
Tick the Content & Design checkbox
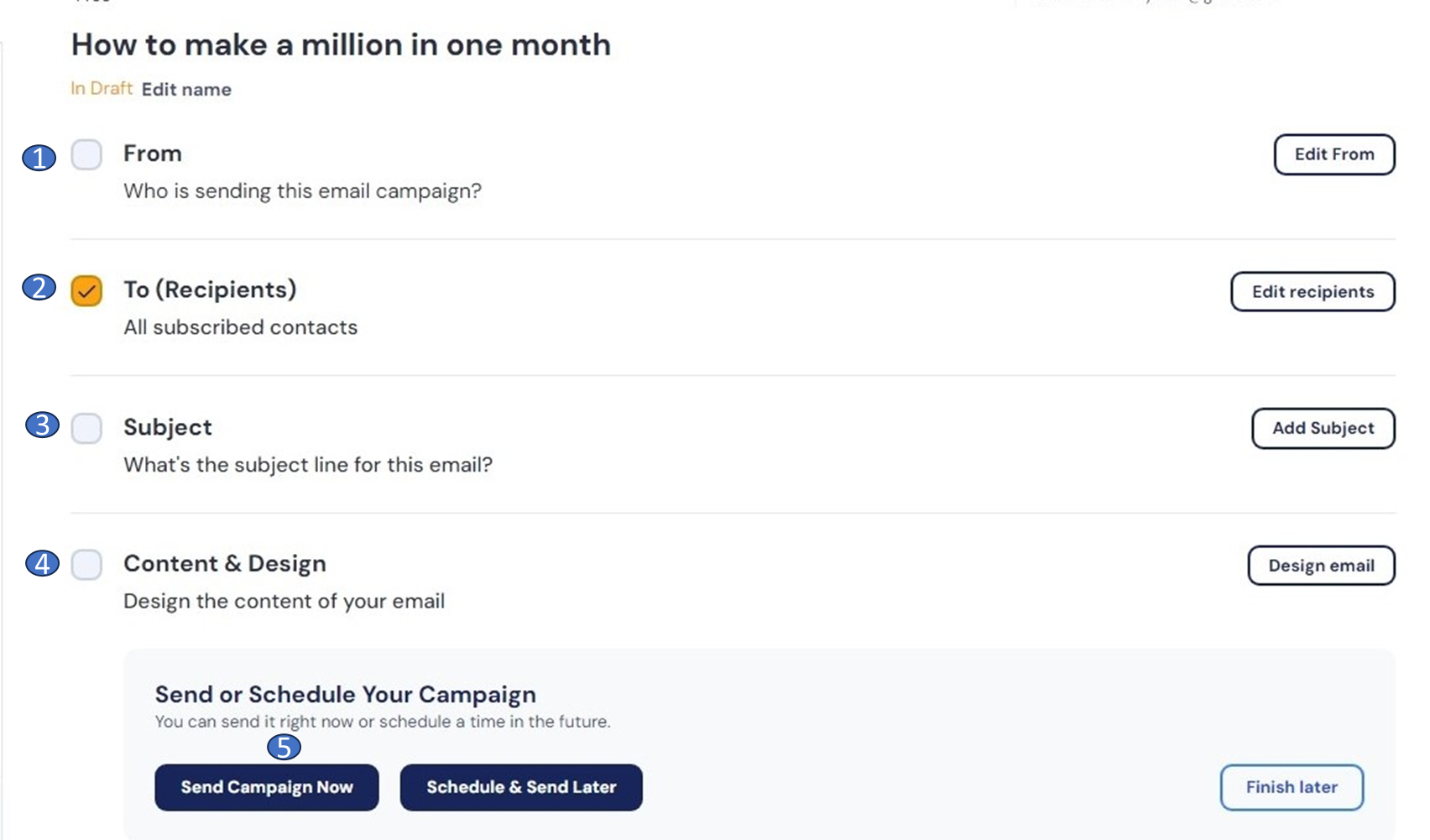pos(86,565)
